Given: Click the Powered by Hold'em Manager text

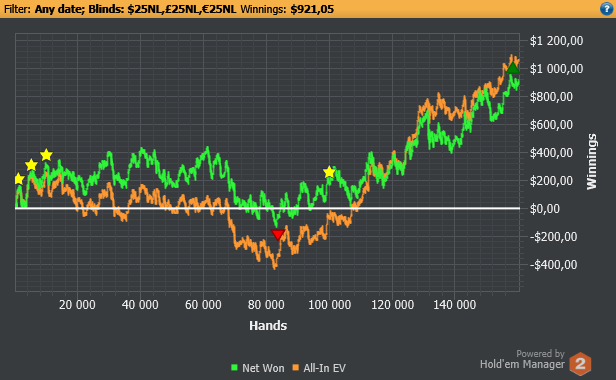Looking at the screenshot, I should pos(522,360).
